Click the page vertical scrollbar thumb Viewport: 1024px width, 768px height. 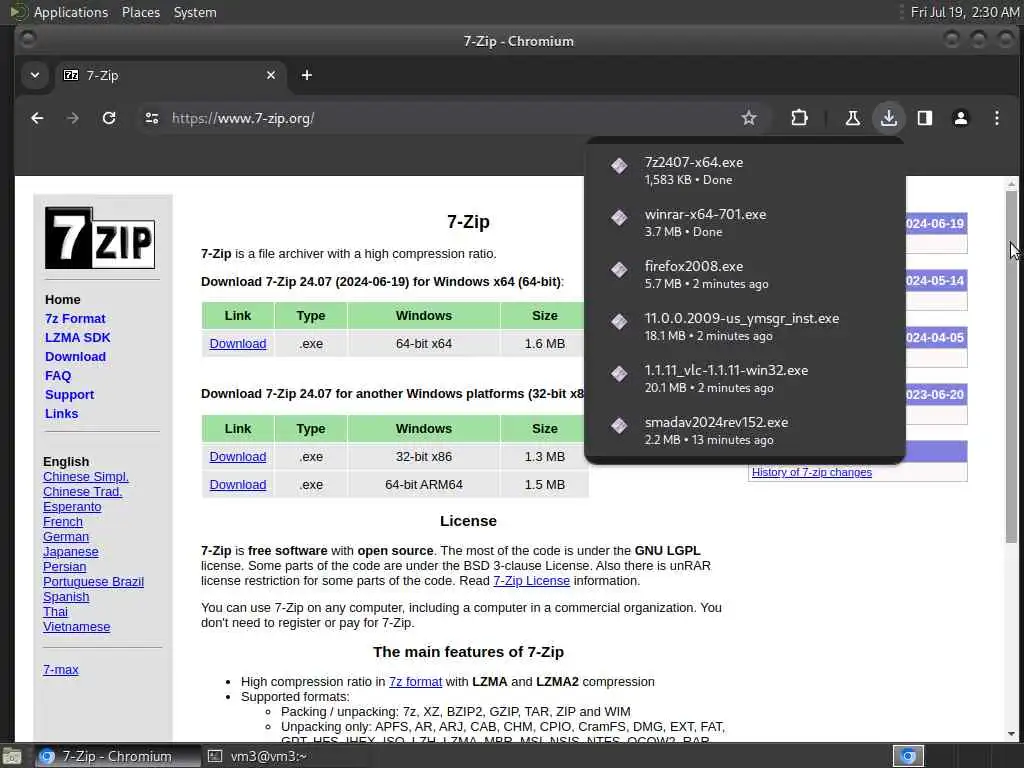pyautogui.click(x=1012, y=366)
